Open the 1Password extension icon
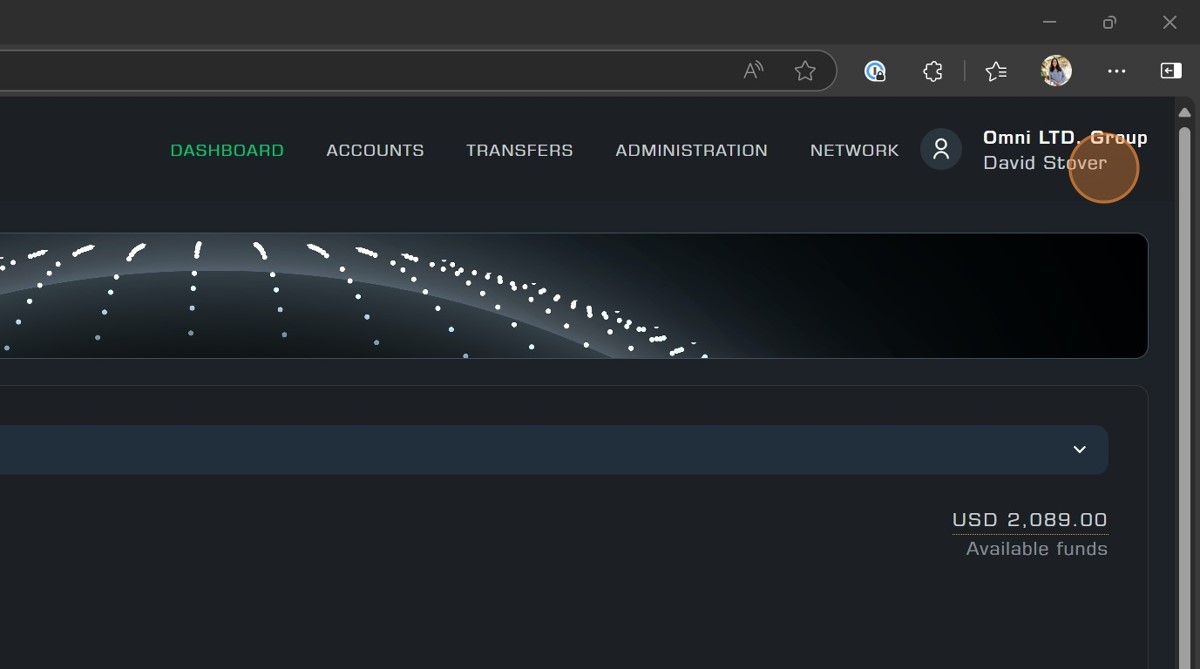The image size is (1200, 669). tap(875, 71)
